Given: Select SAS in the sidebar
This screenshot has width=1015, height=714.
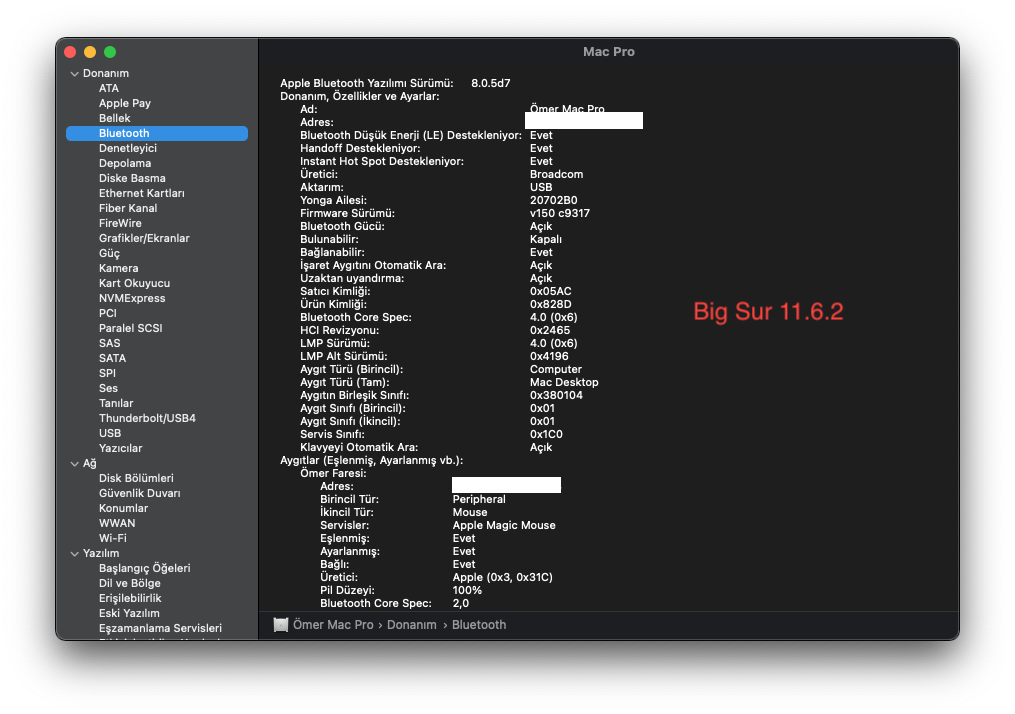Looking at the screenshot, I should tap(109, 343).
